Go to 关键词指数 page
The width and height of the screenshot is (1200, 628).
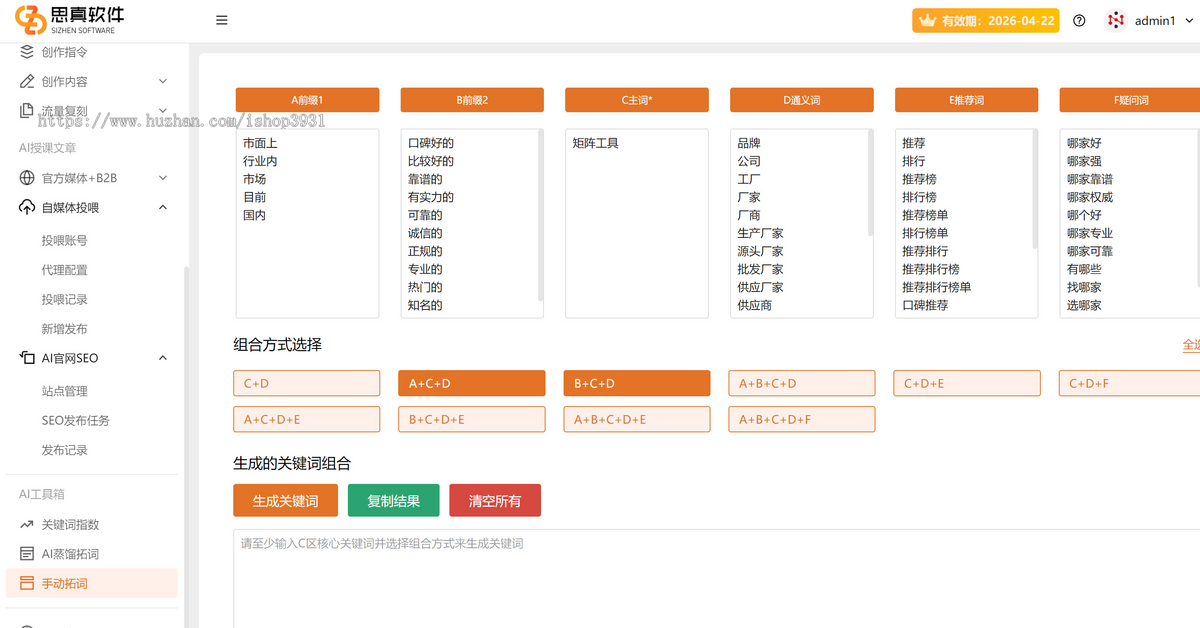coord(70,525)
